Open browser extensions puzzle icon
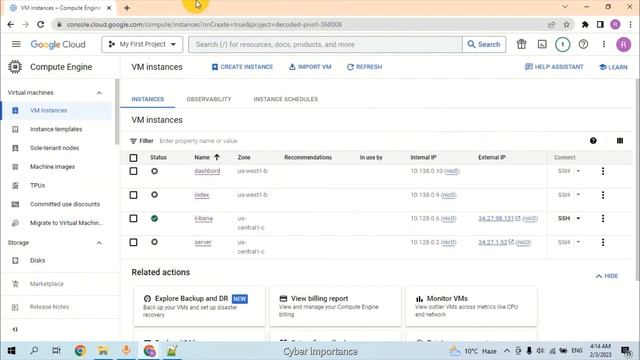 coord(585,24)
